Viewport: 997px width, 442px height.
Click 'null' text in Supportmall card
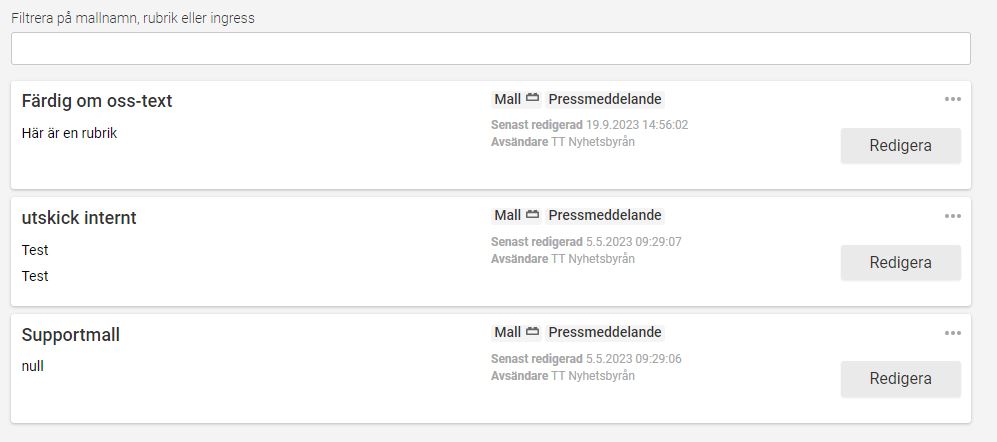click(x=32, y=366)
